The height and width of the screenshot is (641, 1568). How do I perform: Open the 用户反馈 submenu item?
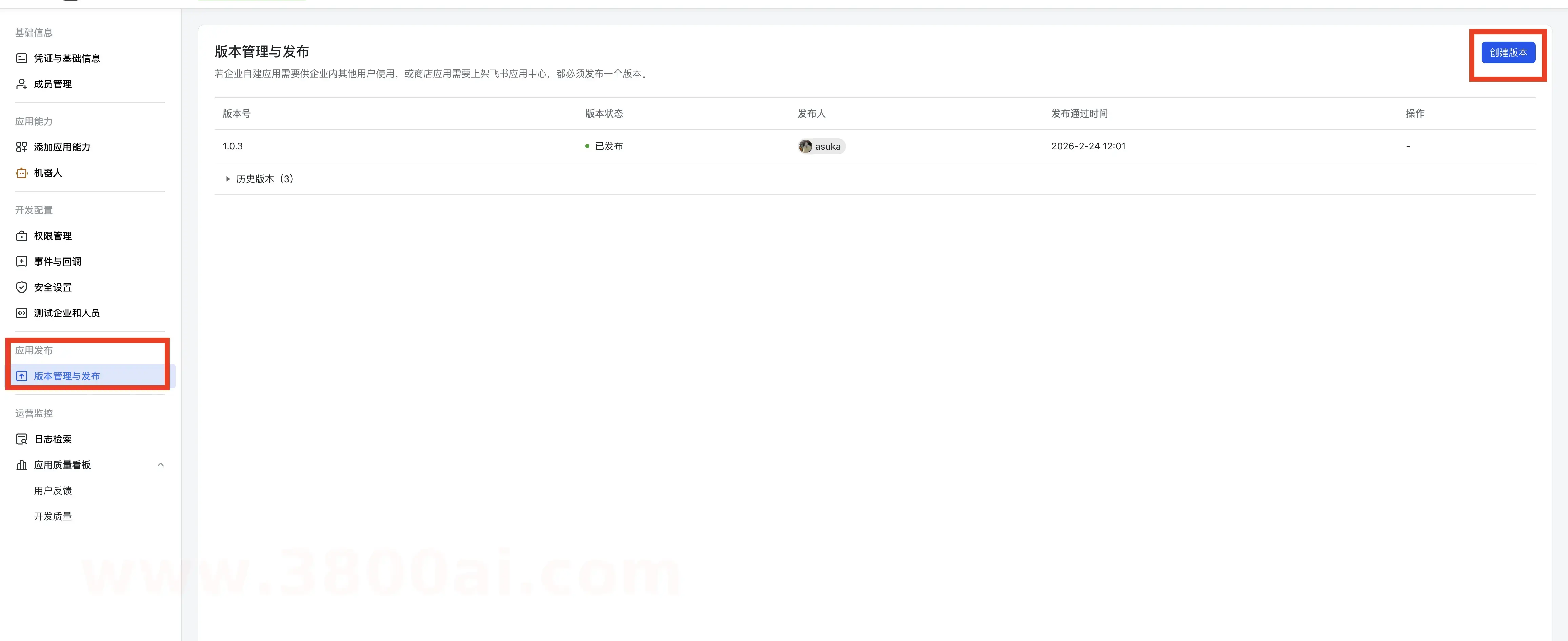[x=53, y=491]
